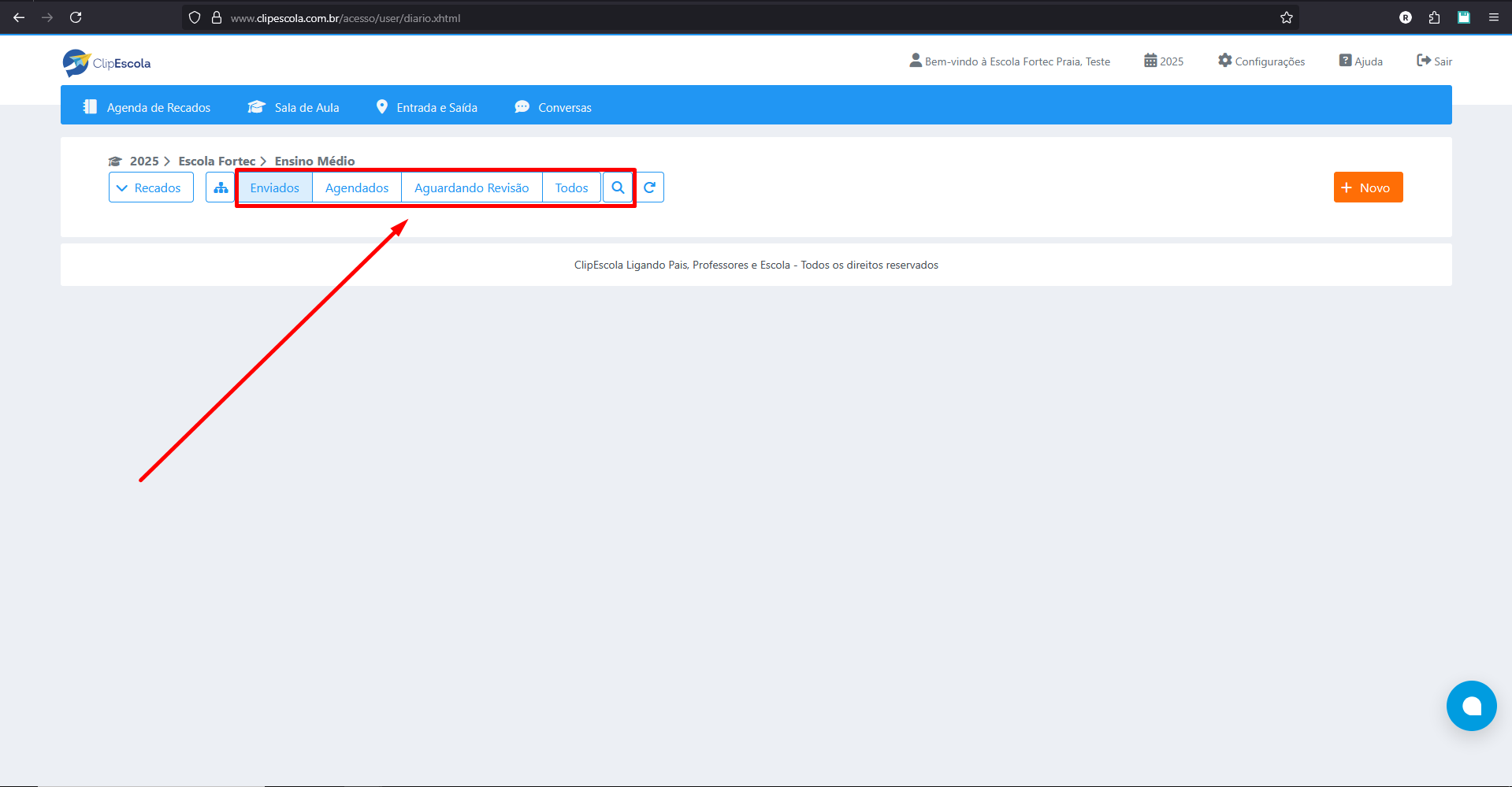1512x787 pixels.
Task: Open the browser hamburger menu
Action: [x=1493, y=17]
